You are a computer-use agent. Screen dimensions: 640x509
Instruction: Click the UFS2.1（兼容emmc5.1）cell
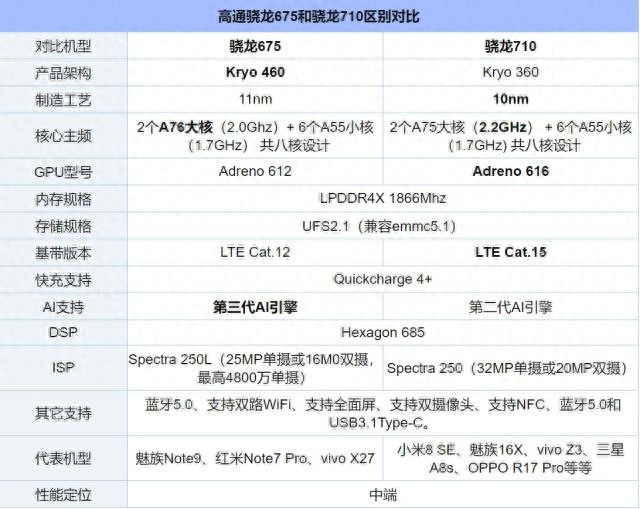[383, 226]
